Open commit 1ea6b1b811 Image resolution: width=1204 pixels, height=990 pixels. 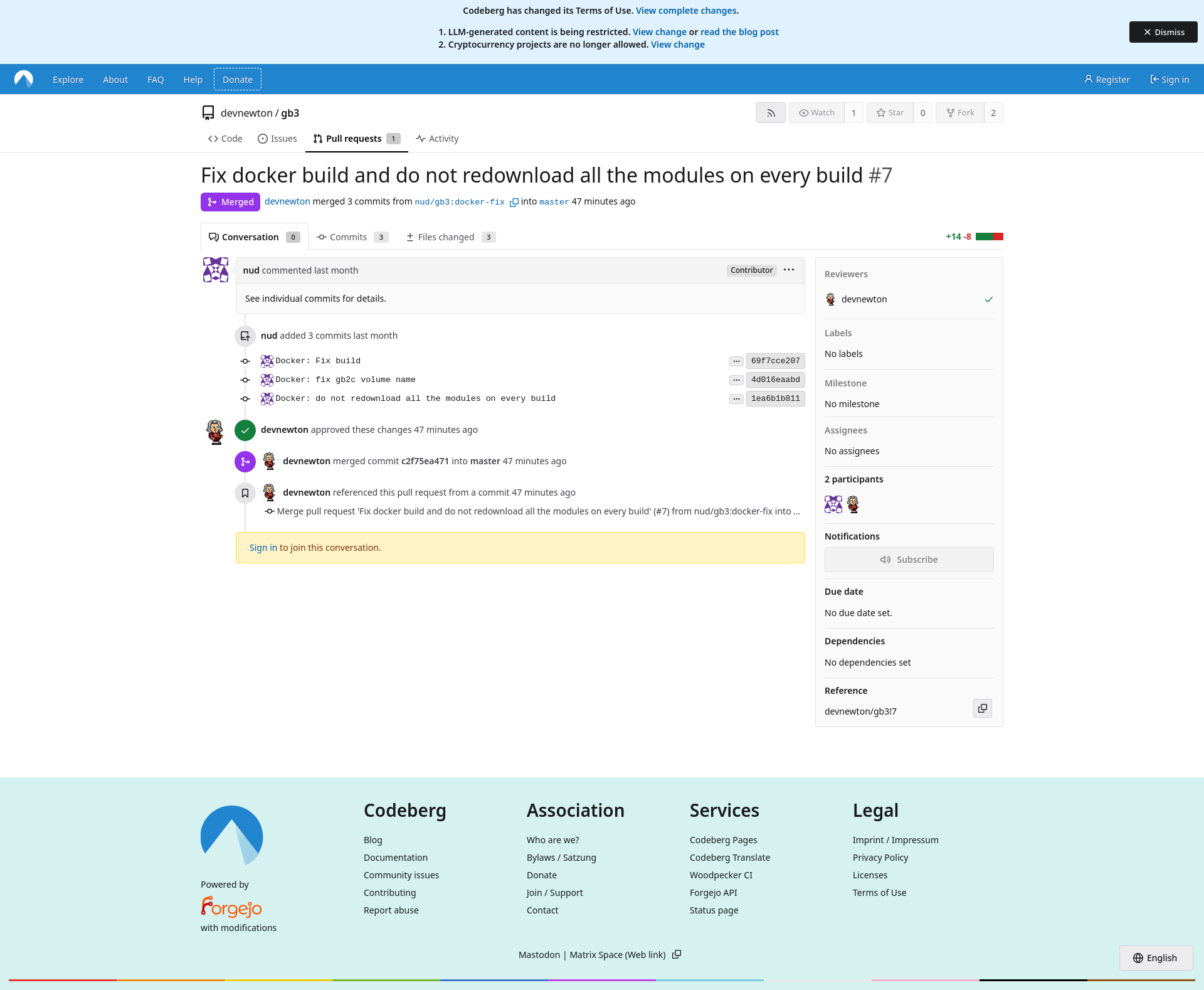pos(775,399)
